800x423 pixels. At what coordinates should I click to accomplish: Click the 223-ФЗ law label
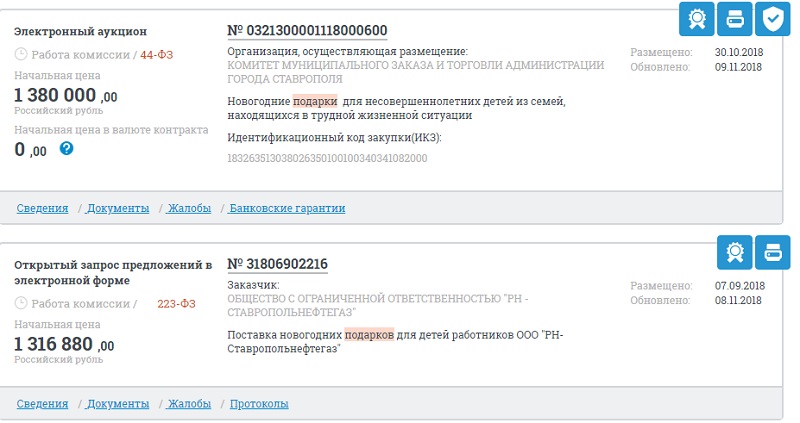click(177, 304)
